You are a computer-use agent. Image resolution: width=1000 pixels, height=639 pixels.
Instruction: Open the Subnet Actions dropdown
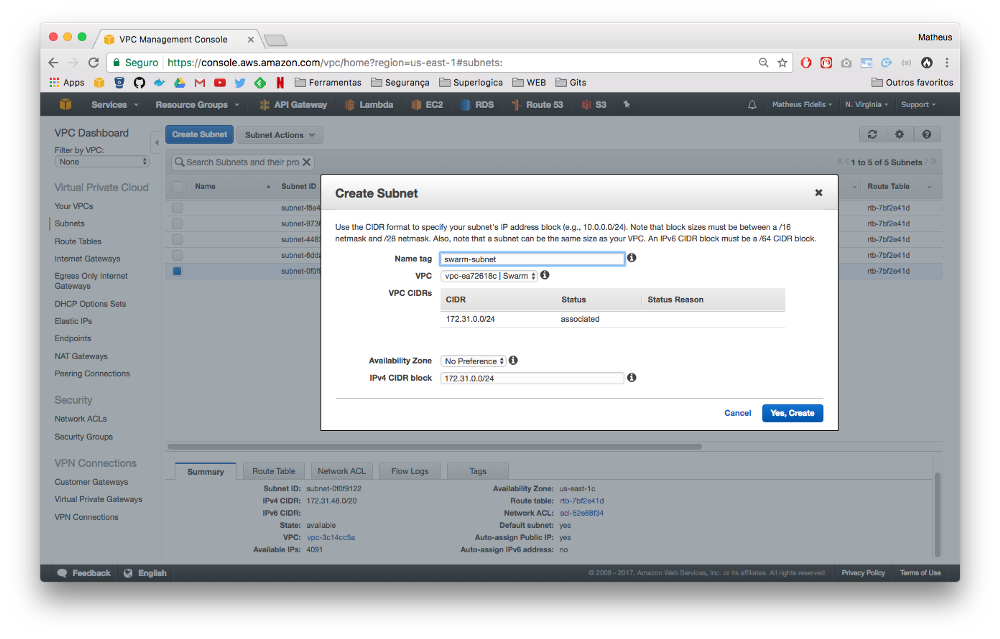click(x=279, y=135)
